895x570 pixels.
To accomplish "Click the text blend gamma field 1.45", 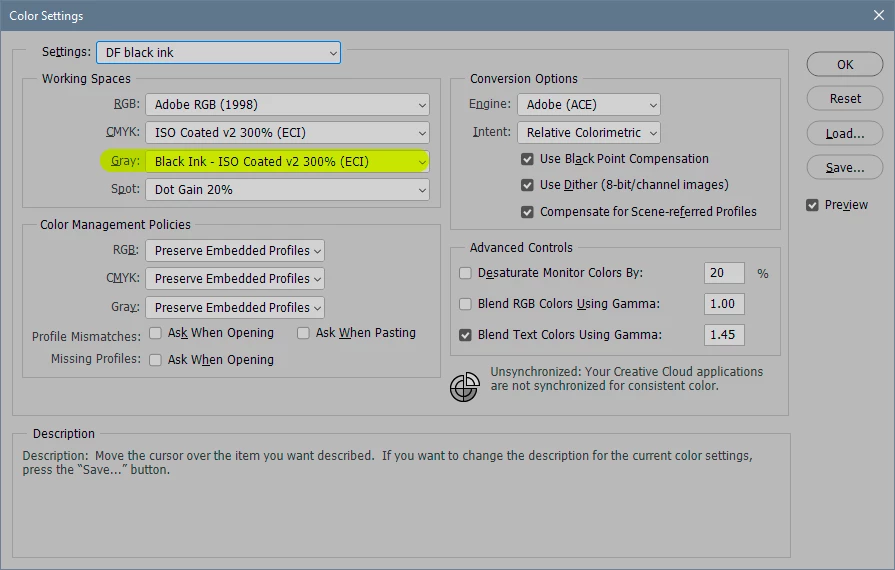I will pyautogui.click(x=724, y=335).
